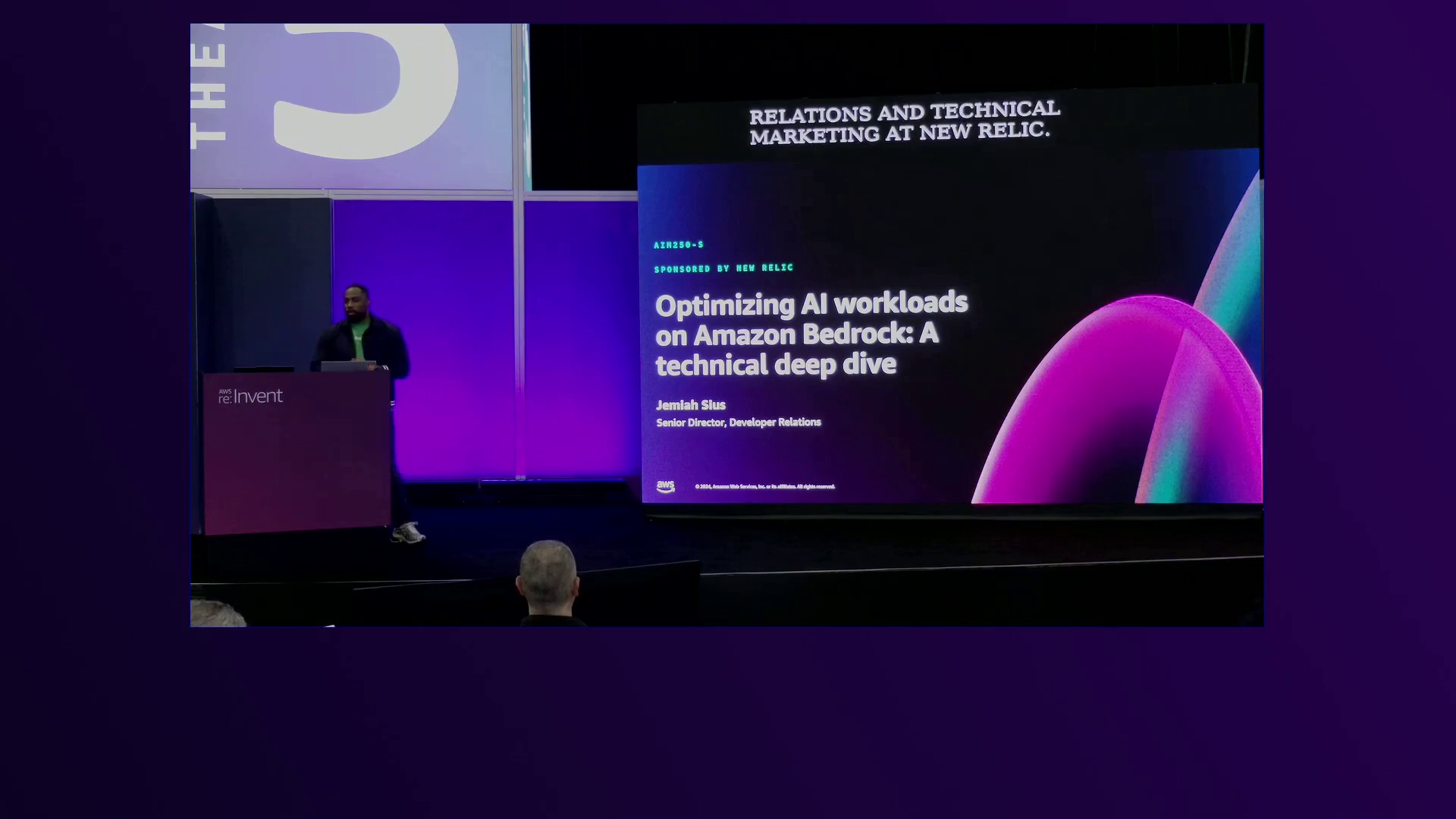Click the re:Invent logo on the podium

251,396
